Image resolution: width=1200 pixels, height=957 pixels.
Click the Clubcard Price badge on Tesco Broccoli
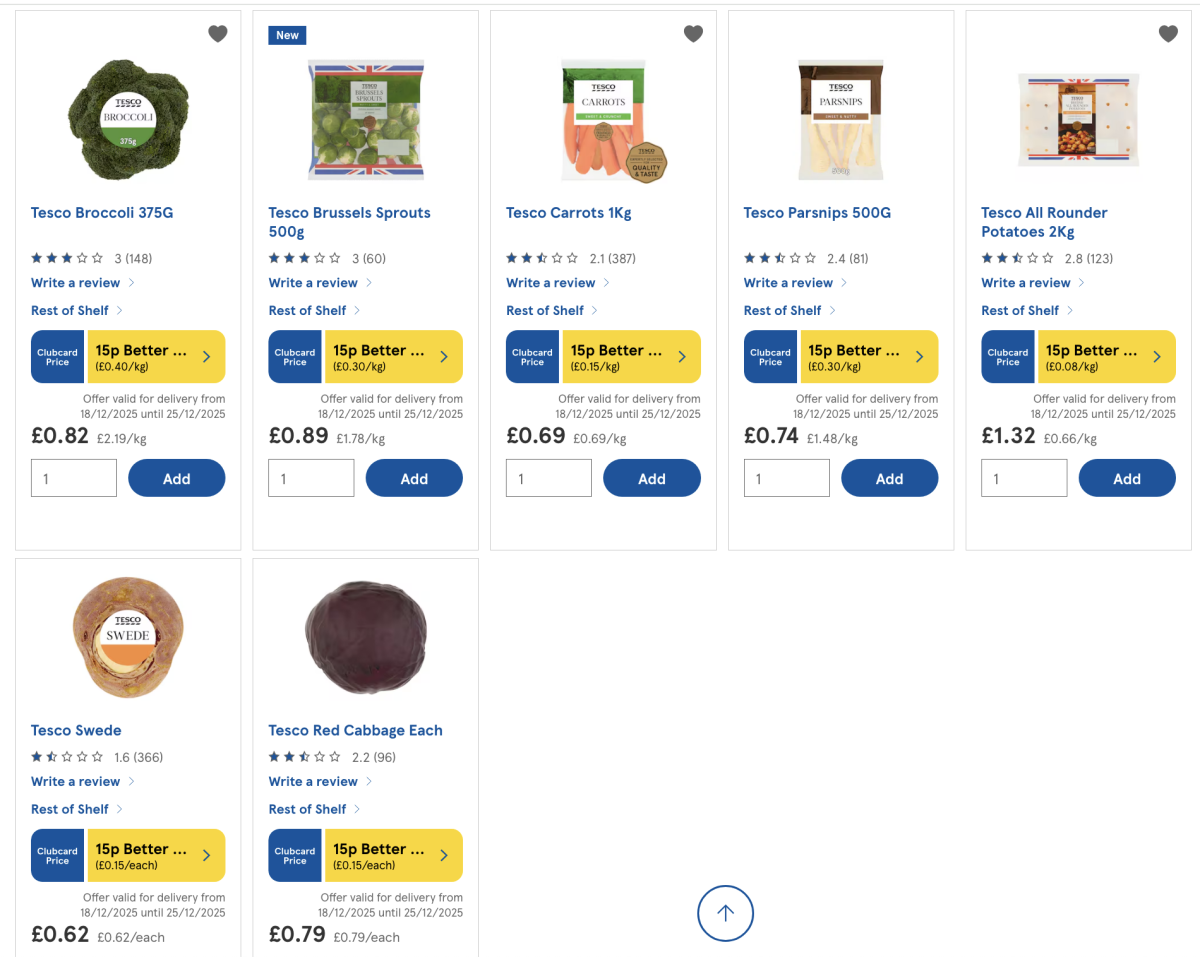coord(57,356)
